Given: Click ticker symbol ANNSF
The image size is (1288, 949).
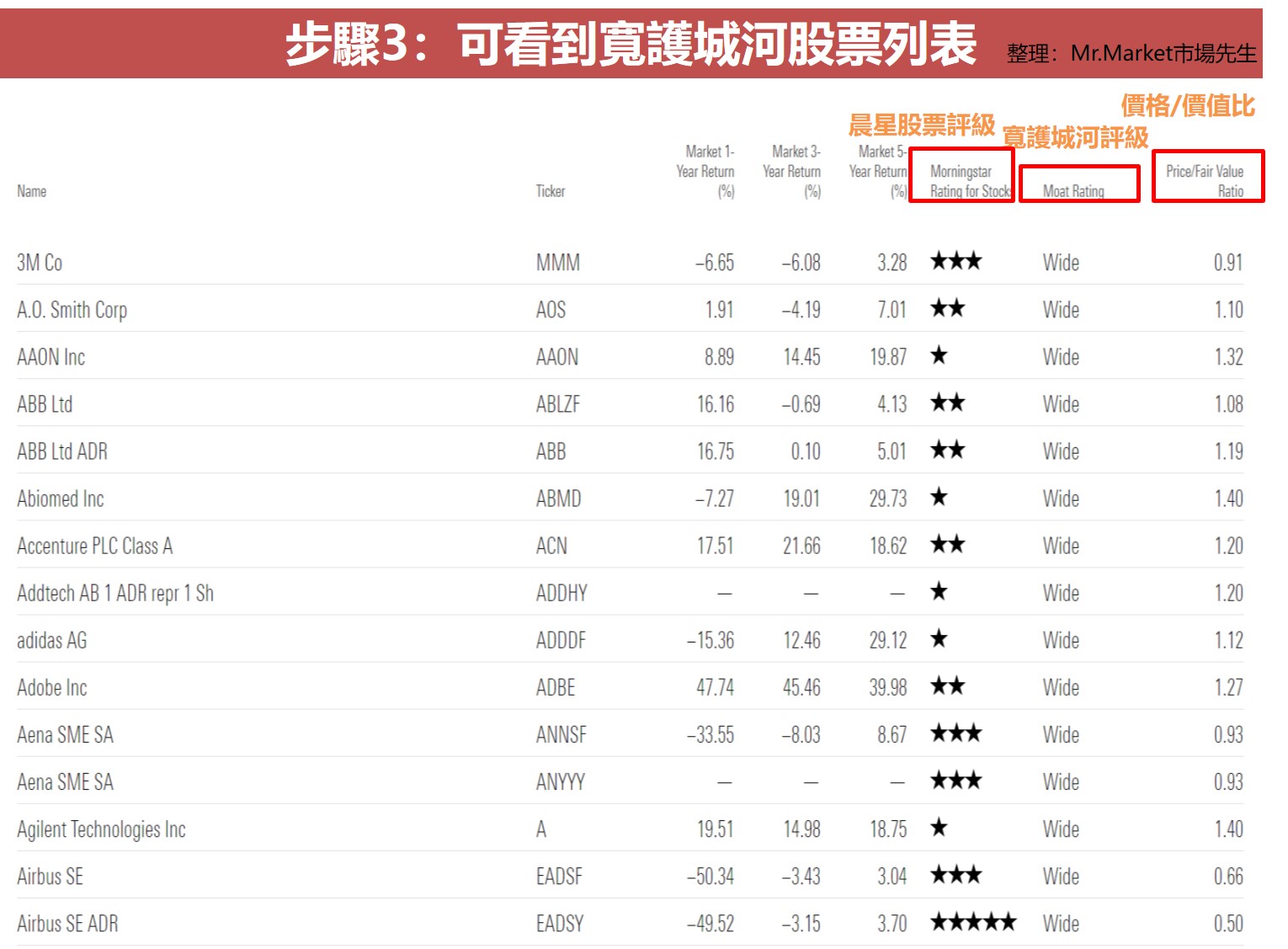Looking at the screenshot, I should [x=561, y=734].
